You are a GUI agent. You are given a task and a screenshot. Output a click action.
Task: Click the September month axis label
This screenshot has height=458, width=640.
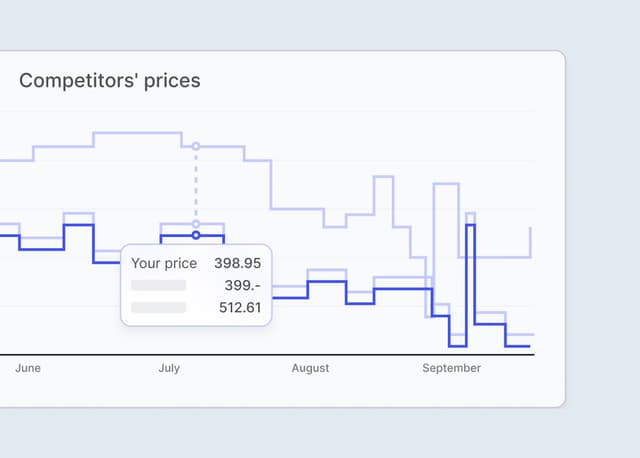point(451,369)
